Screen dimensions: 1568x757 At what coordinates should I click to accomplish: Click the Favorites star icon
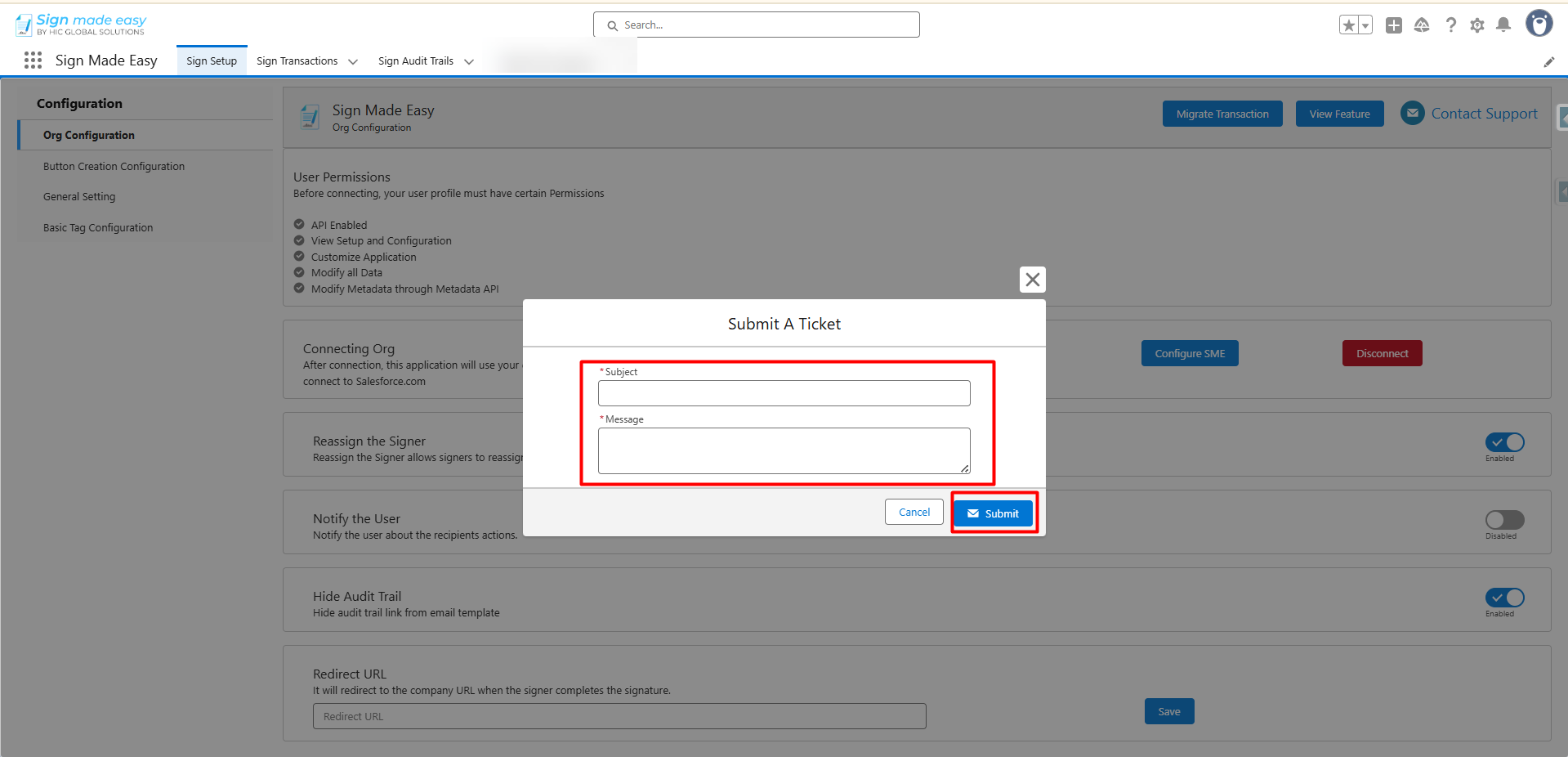[1349, 25]
